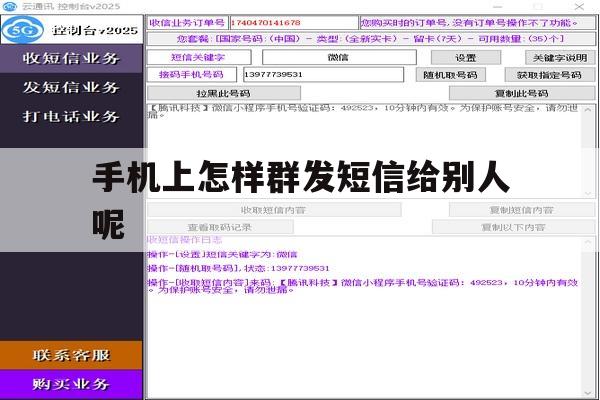Click the 收取短信内容 button
This screenshot has width=600, height=400.
coord(274,210)
